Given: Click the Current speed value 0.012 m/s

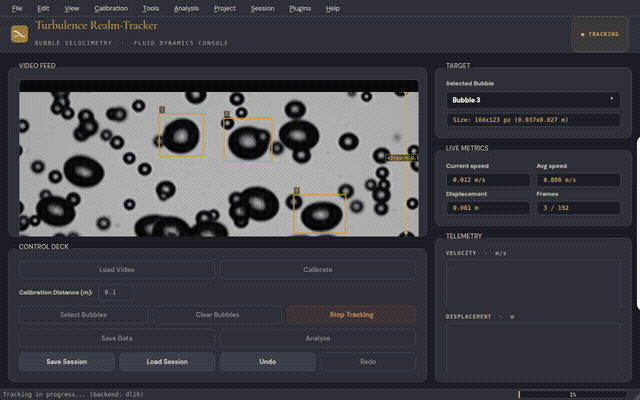Looking at the screenshot, I should click(x=488, y=180).
